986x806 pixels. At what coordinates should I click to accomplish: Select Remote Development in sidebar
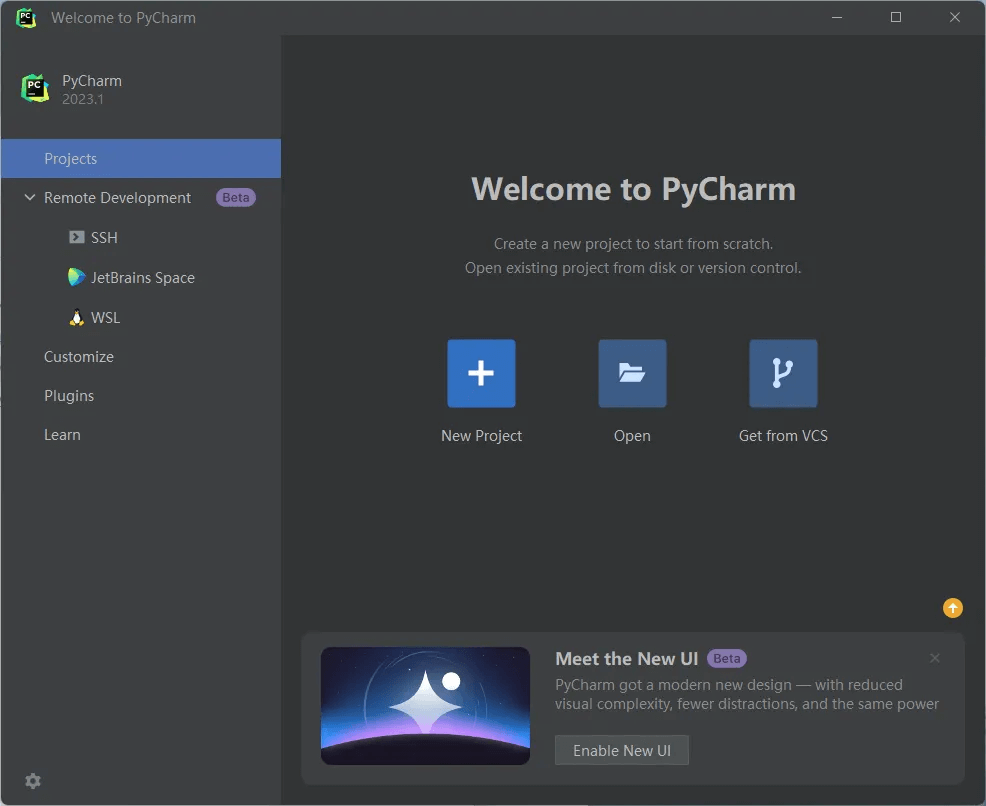(117, 197)
